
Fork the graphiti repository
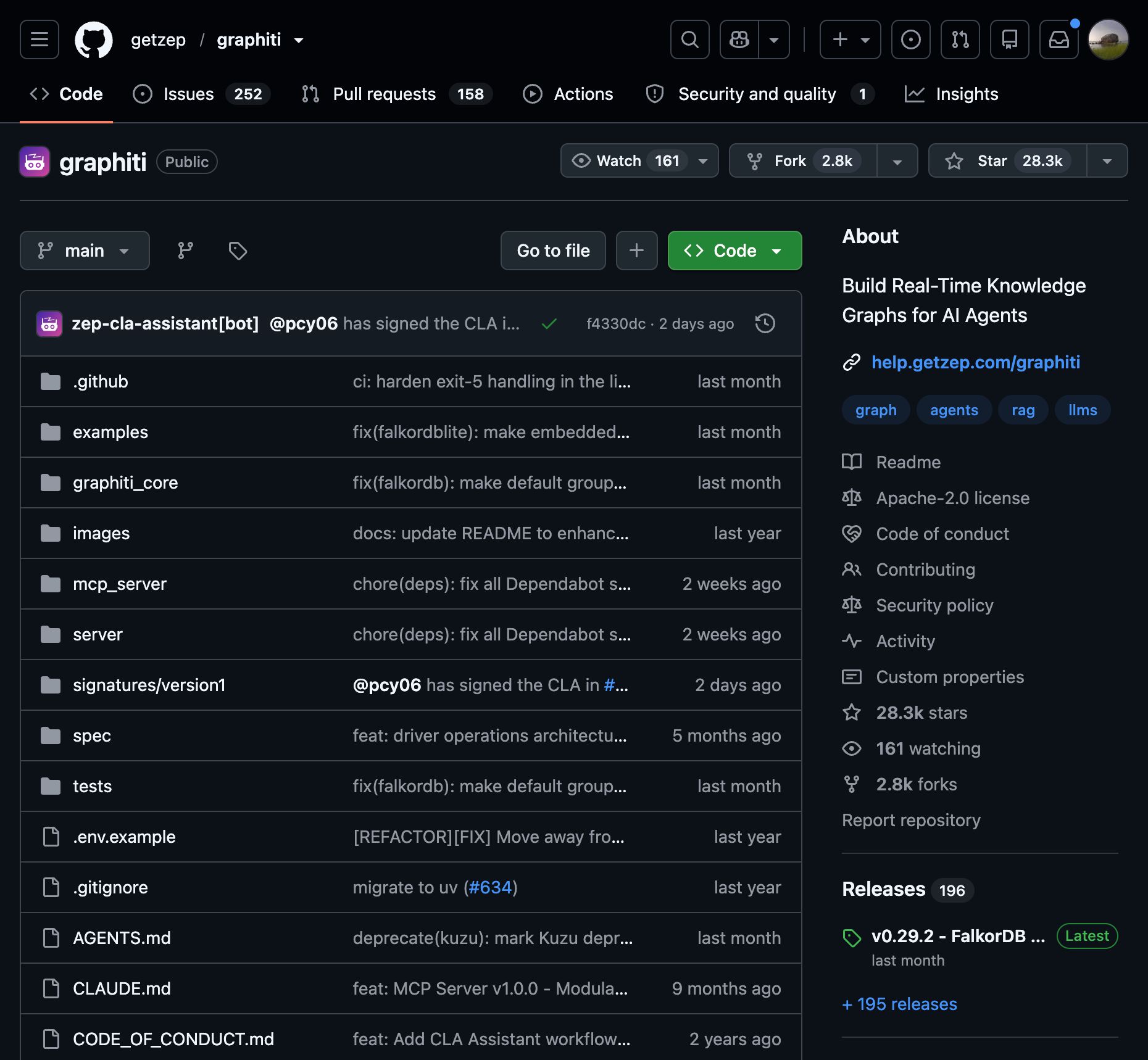click(x=802, y=160)
